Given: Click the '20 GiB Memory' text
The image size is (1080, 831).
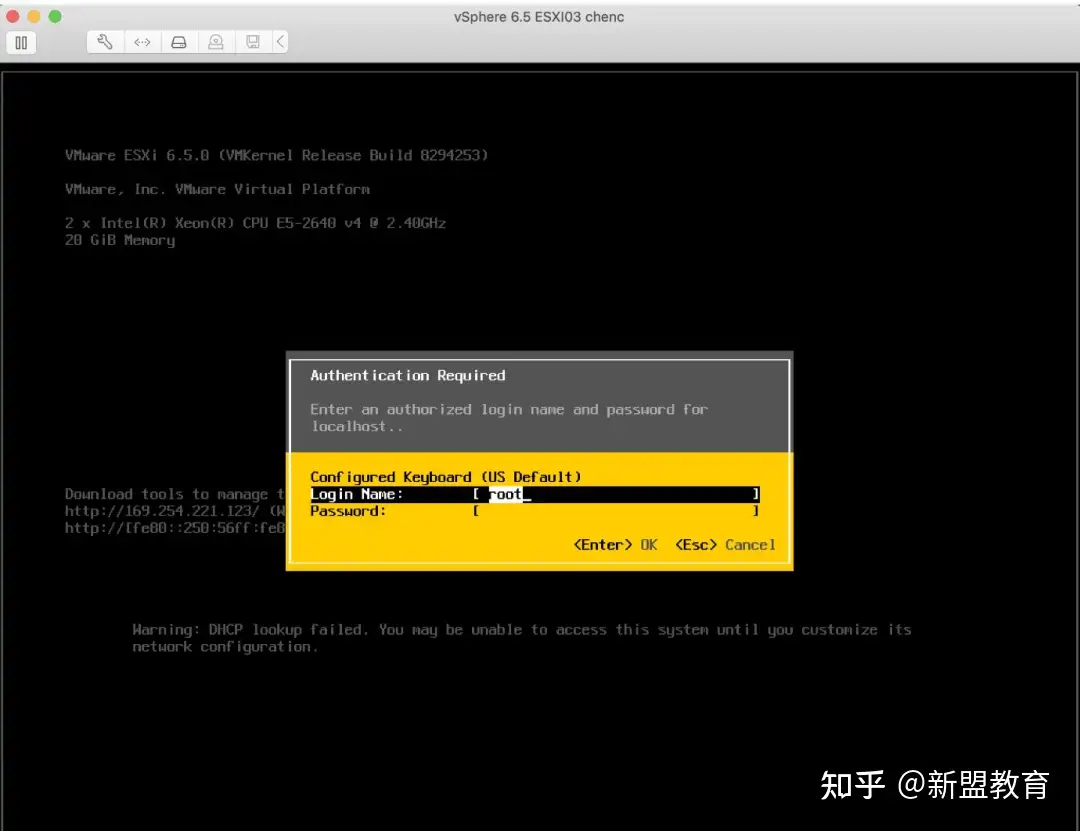Looking at the screenshot, I should [x=120, y=240].
